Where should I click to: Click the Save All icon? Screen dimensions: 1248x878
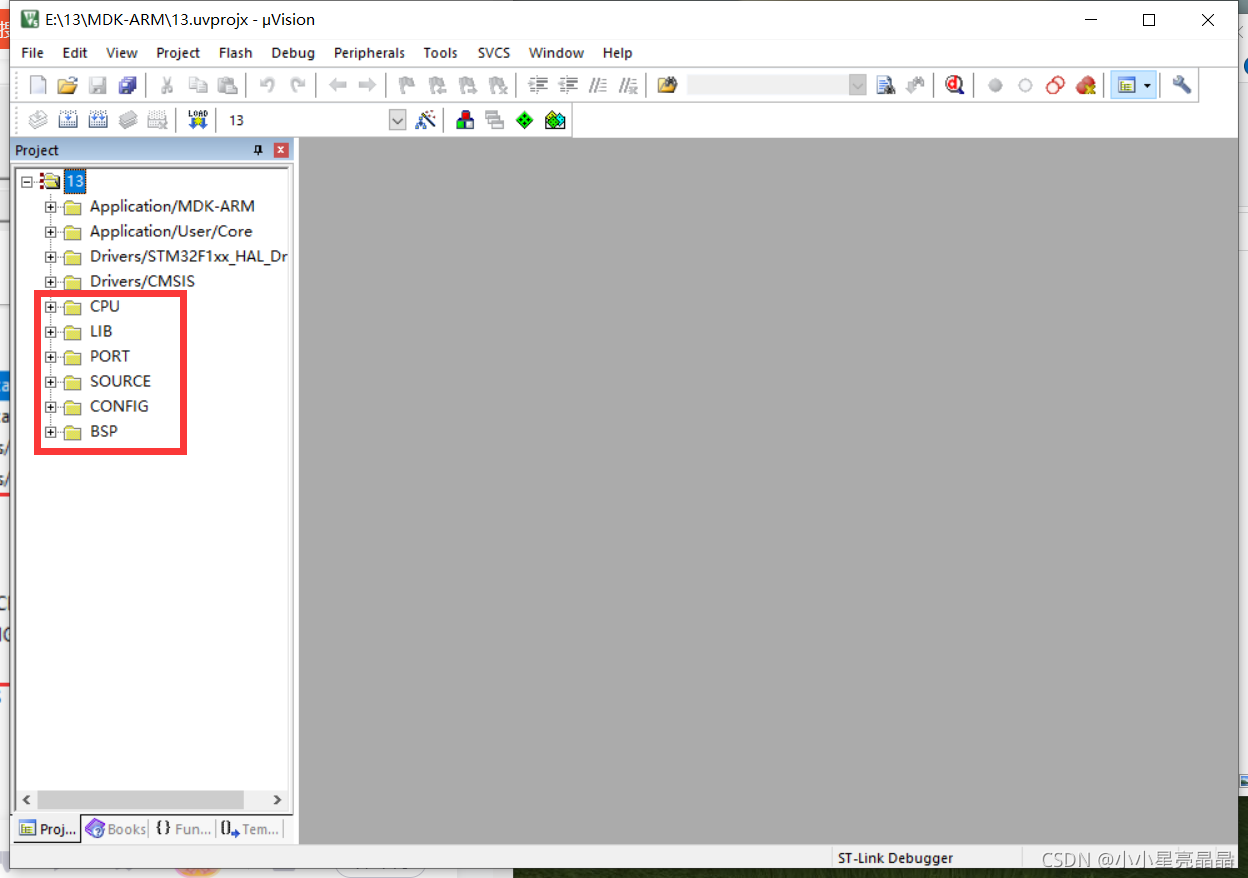pyautogui.click(x=127, y=85)
